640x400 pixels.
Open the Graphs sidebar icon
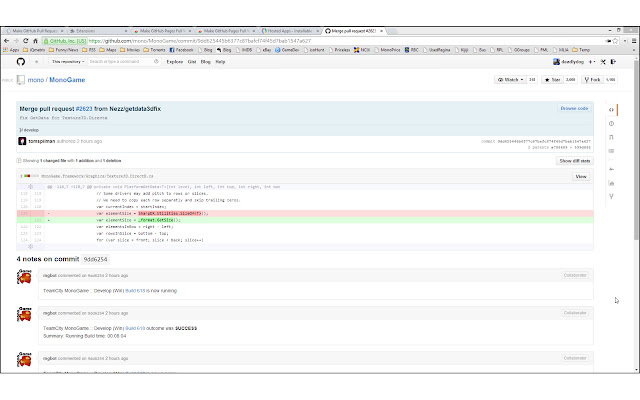pos(611,183)
